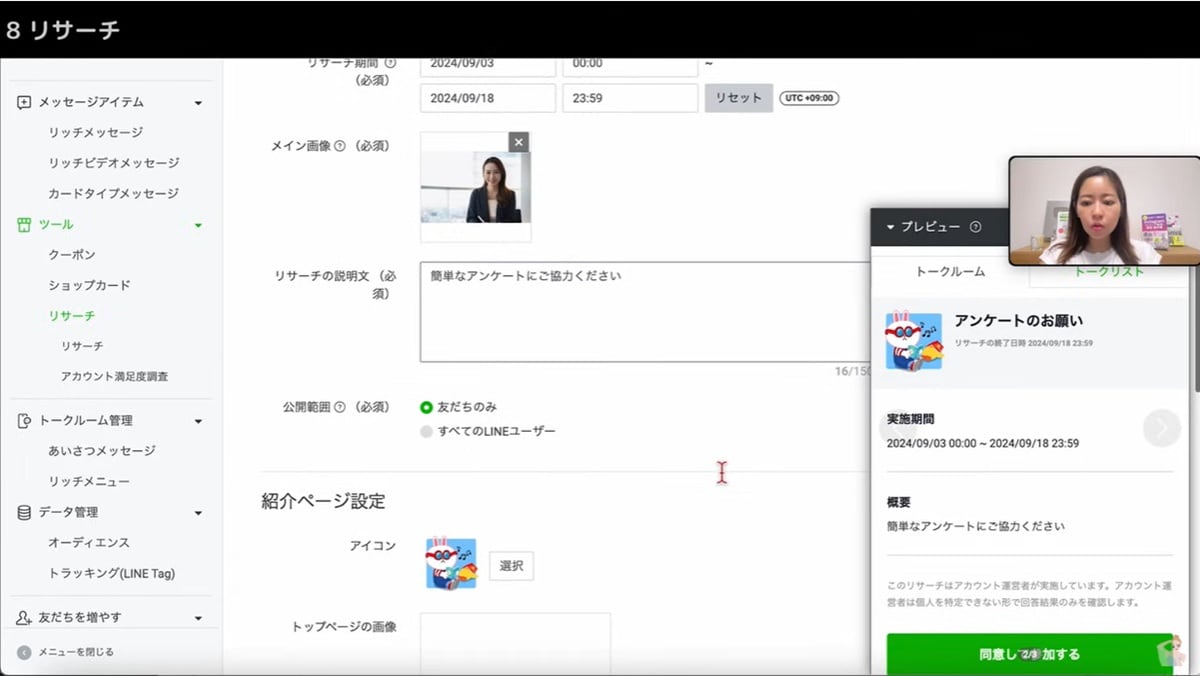The height and width of the screenshot is (676, 1200).
Task: Collapse メッセージアイテム menu arrow
Action: coord(198,103)
